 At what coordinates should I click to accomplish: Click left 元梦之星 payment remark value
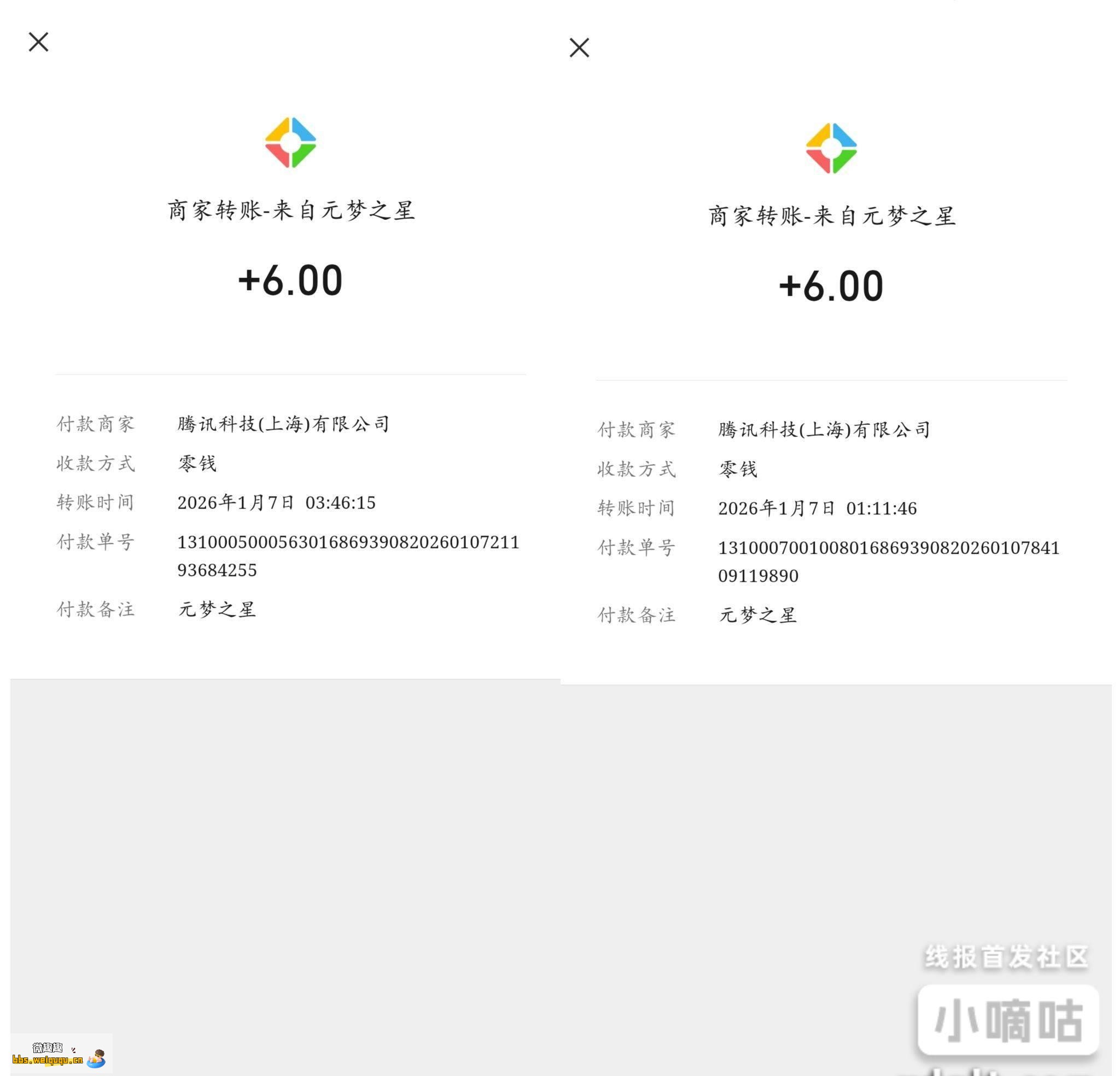217,610
